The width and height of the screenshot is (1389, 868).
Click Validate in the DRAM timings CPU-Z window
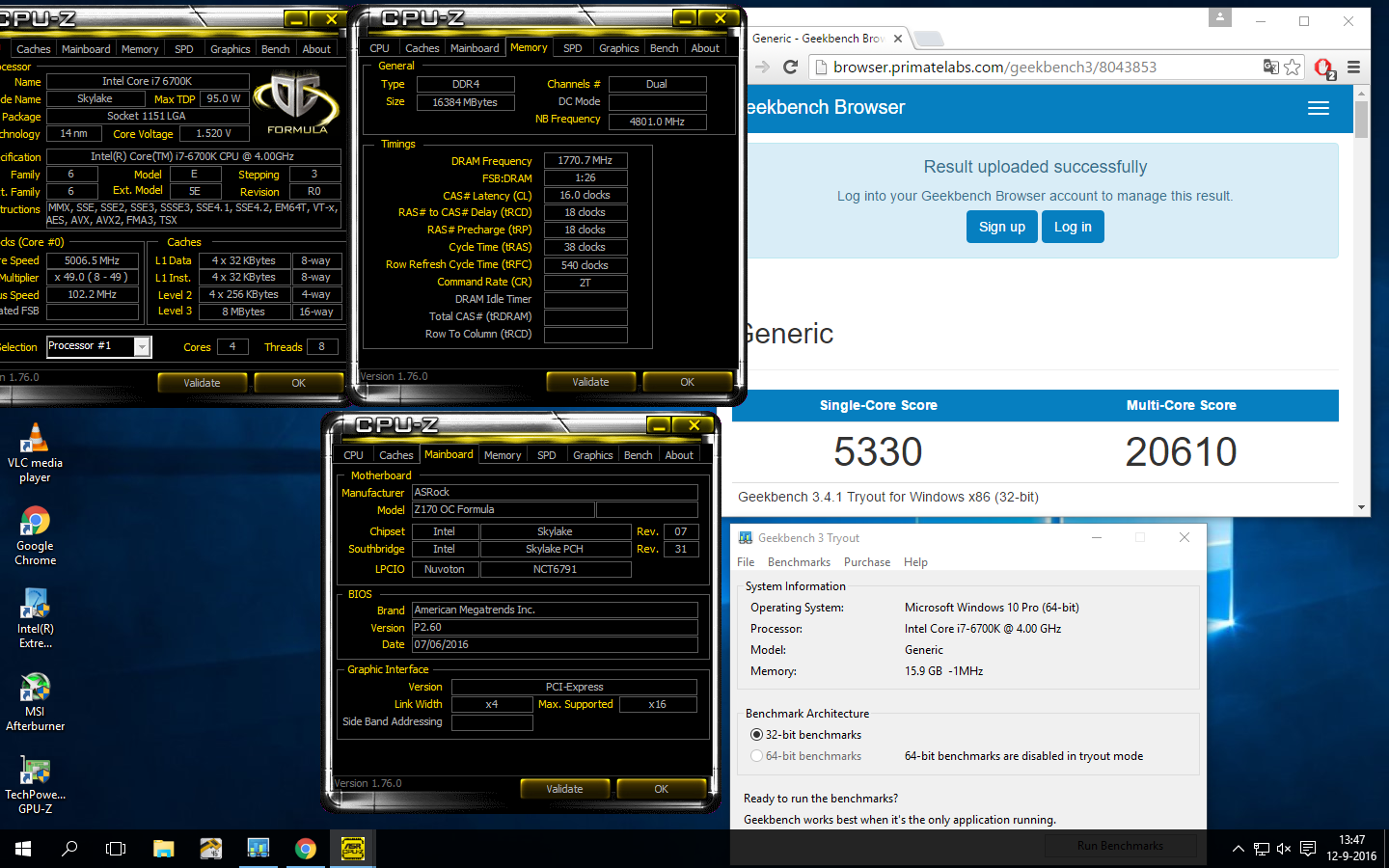tap(590, 382)
